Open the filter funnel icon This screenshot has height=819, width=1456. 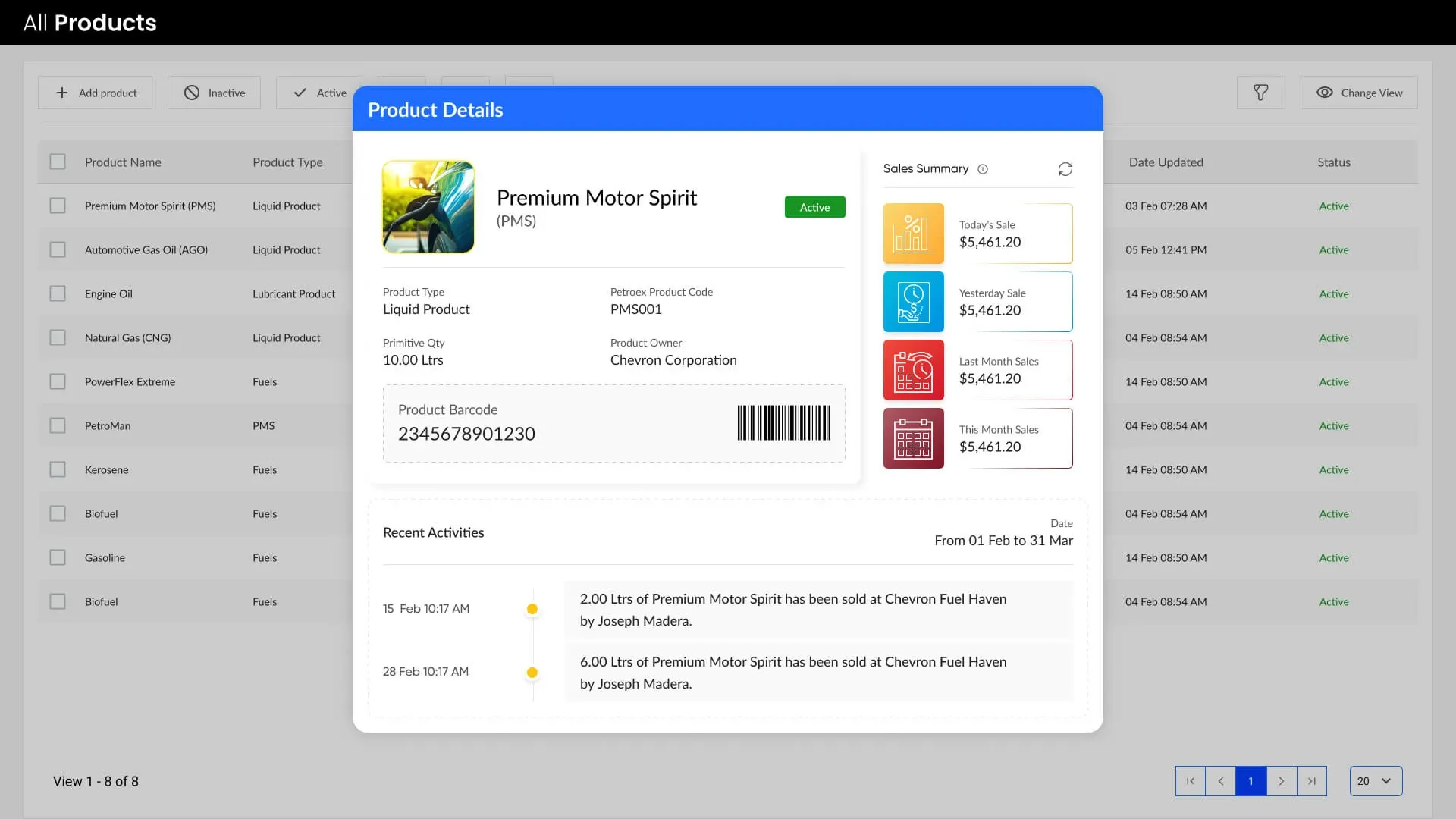(1260, 93)
